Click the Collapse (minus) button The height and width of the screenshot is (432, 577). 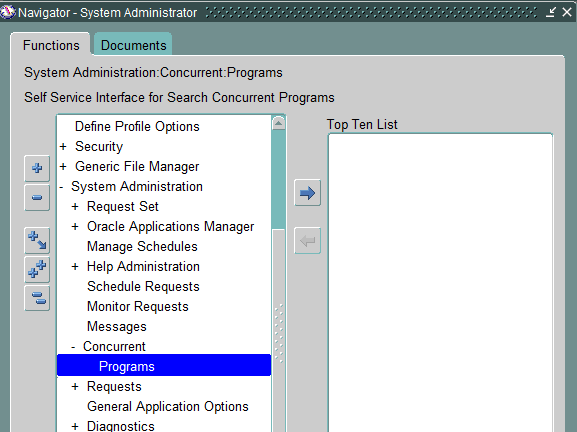[37, 198]
